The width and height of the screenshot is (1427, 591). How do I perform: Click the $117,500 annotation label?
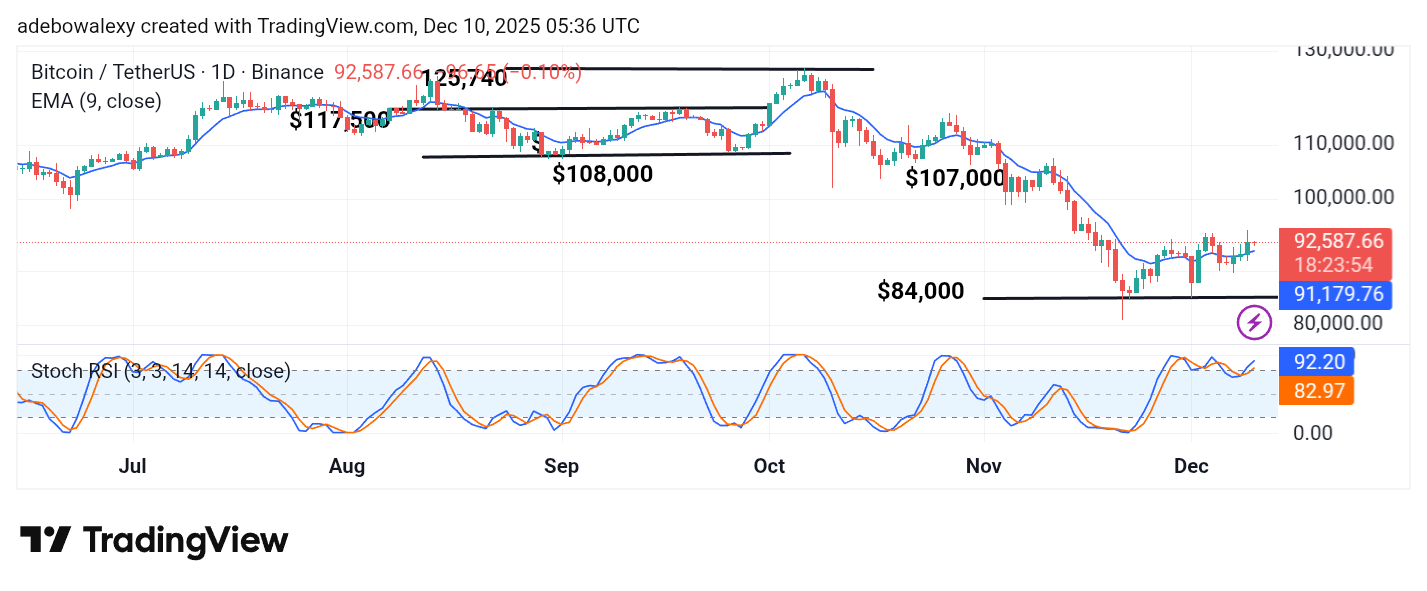tap(340, 120)
